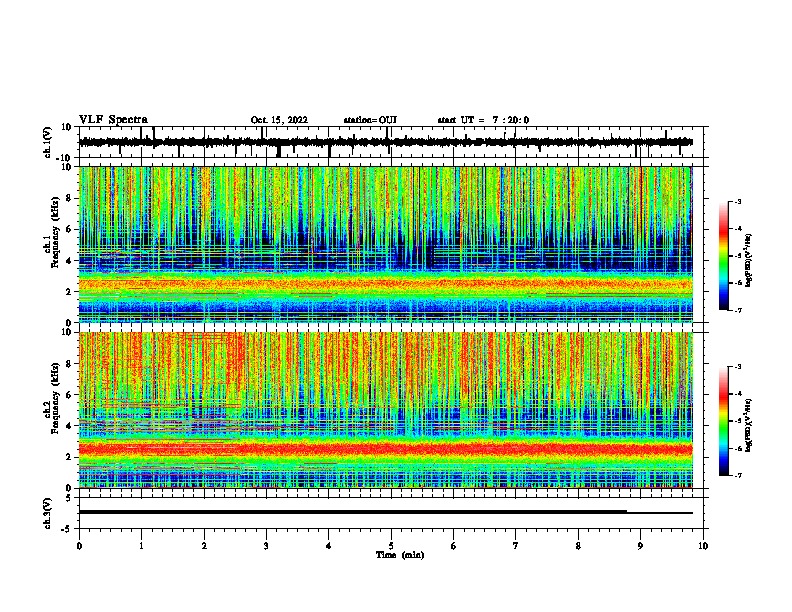
Task: Click the "VLF Spectra" plot title
Action: pos(113,119)
